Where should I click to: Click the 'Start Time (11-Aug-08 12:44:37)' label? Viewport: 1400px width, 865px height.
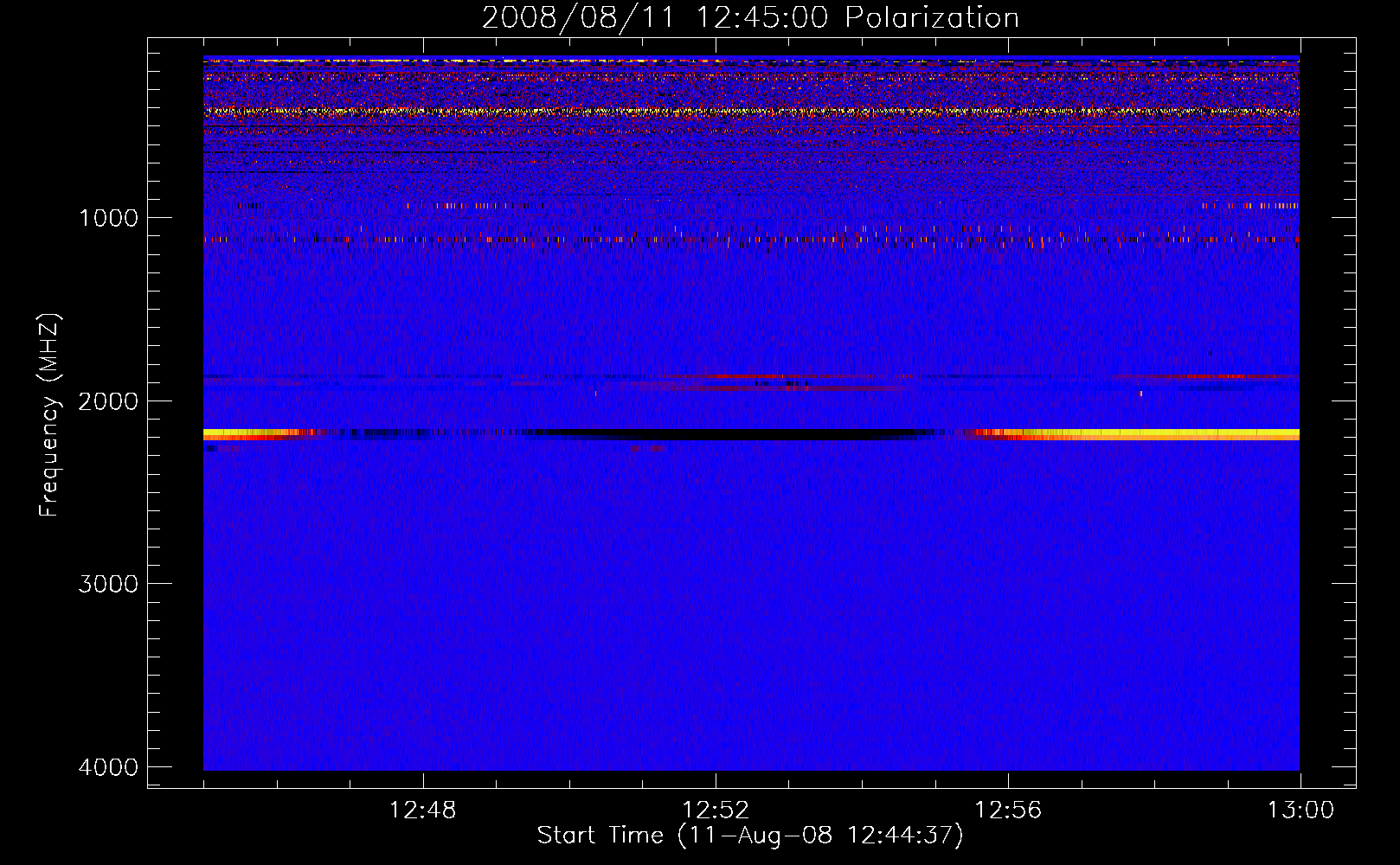pos(749,836)
